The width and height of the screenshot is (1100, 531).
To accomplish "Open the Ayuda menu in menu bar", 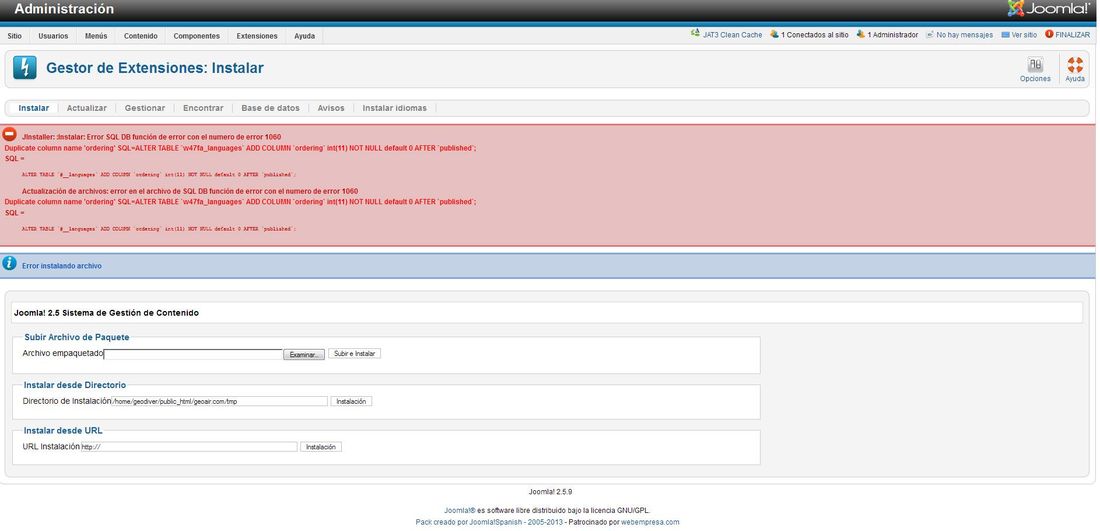I will pos(304,36).
